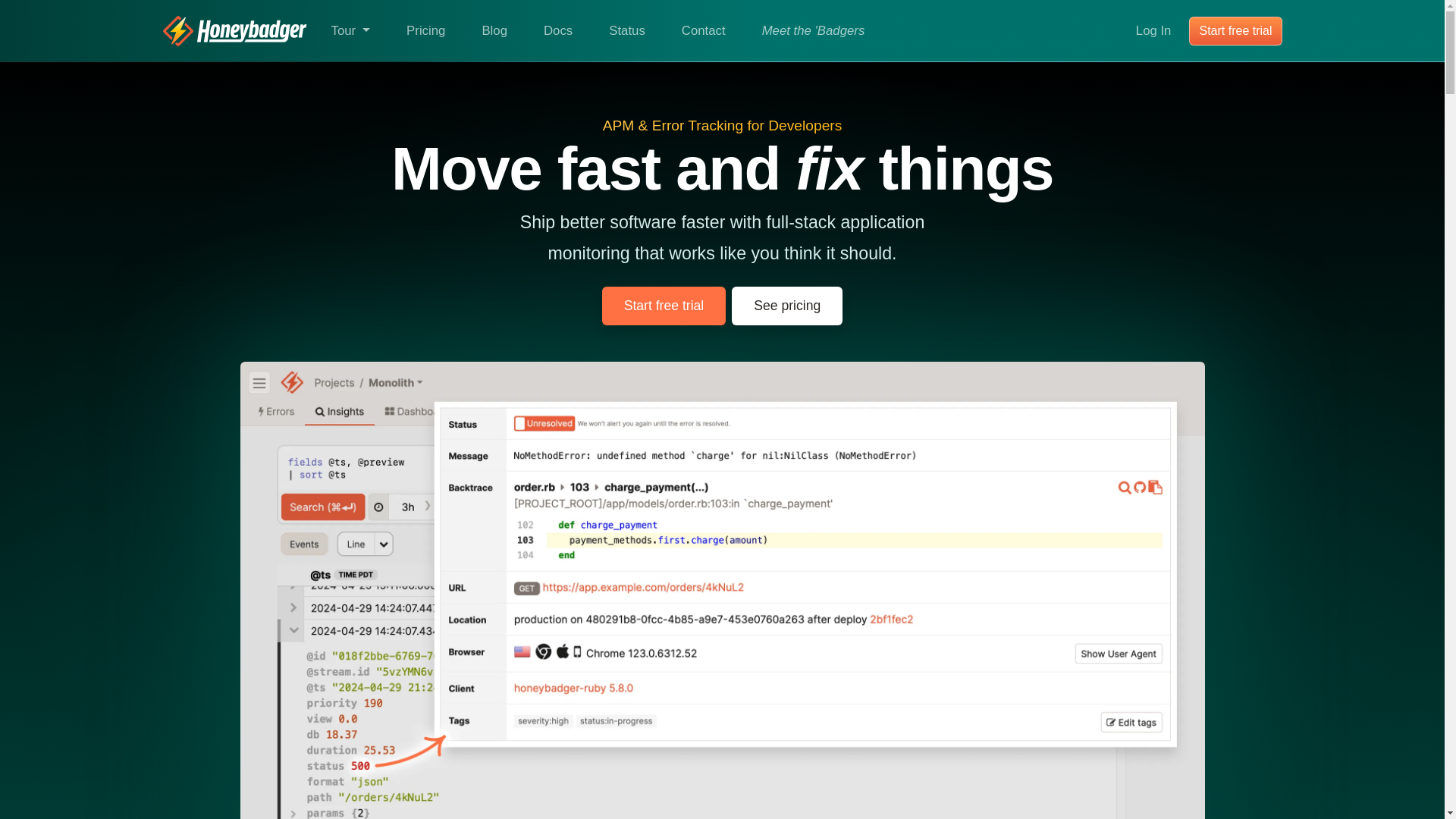Open the Status page

(x=627, y=31)
